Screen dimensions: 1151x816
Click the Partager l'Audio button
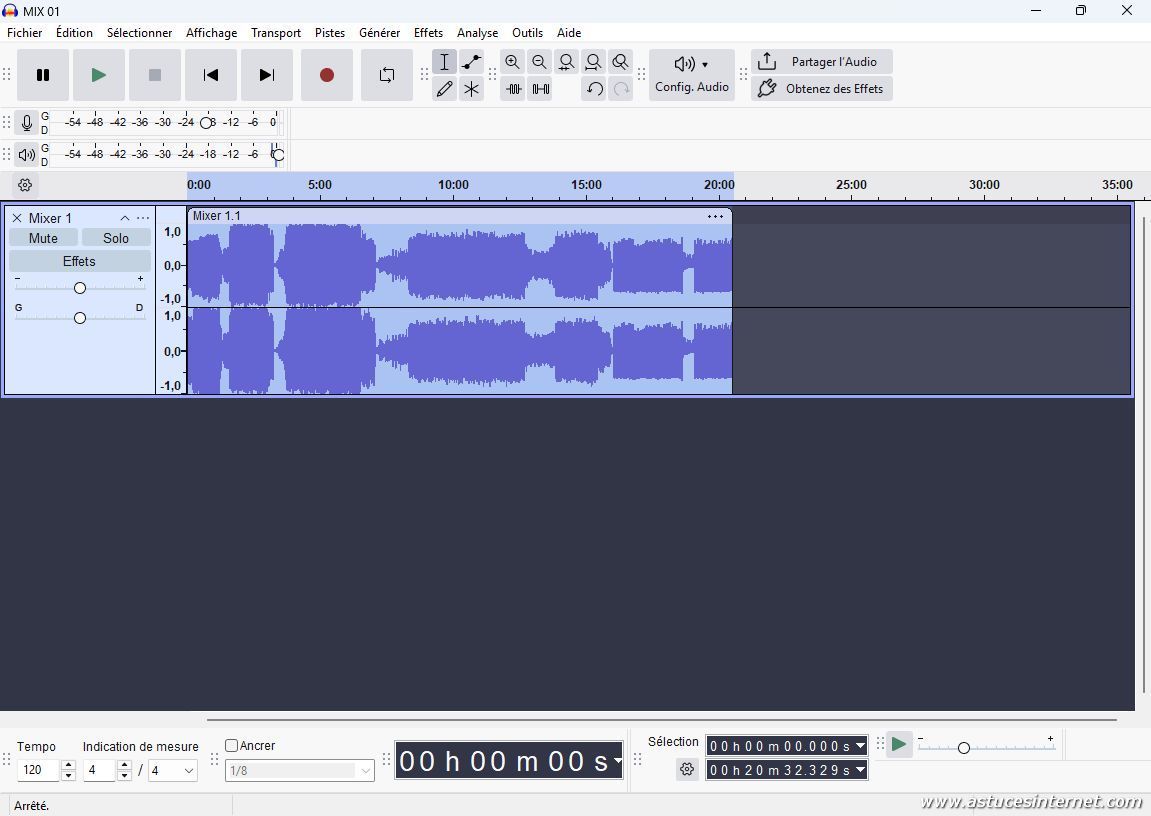coord(822,62)
